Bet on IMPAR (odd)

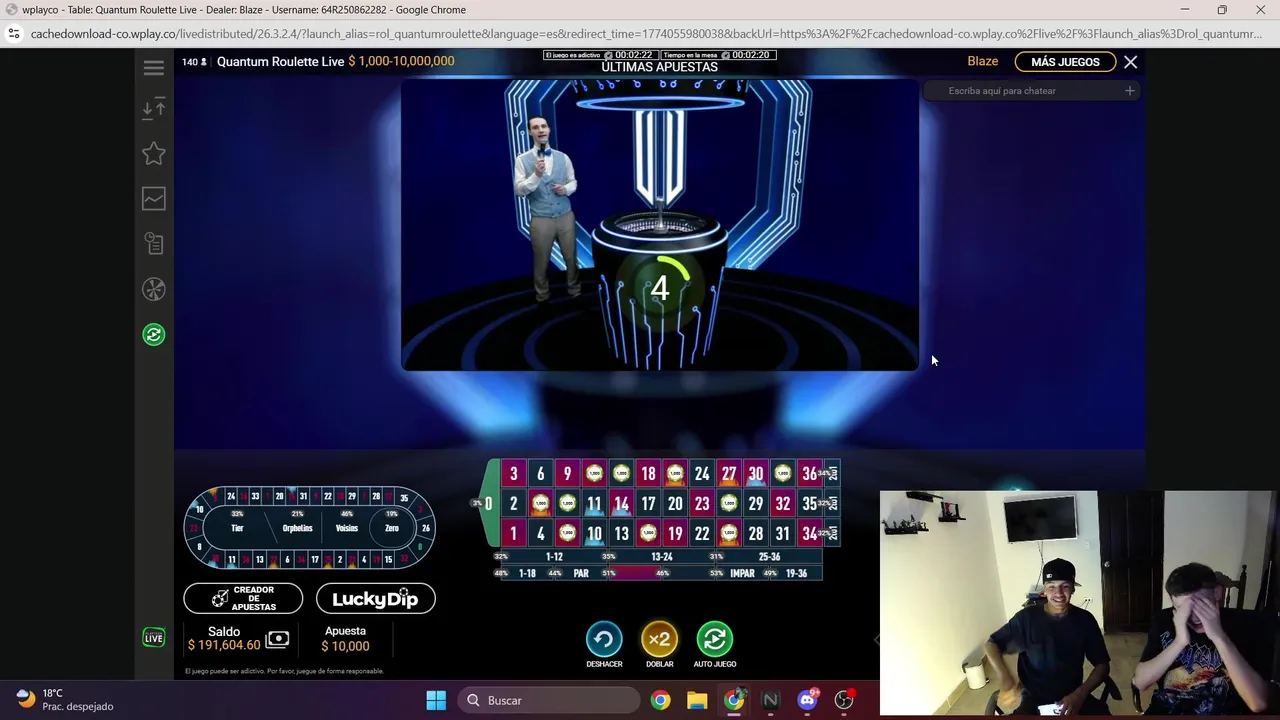point(742,574)
